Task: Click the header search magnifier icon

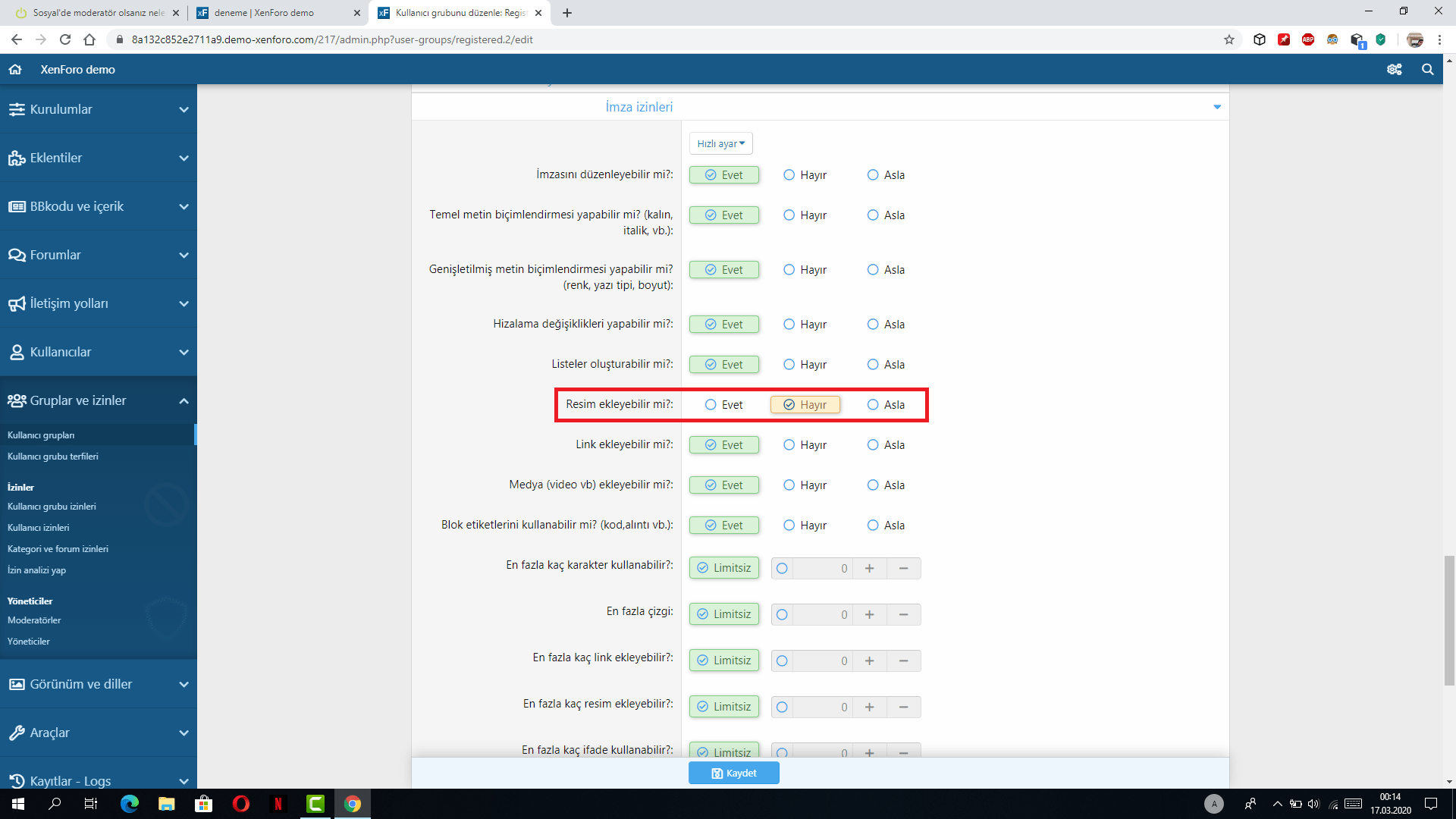Action: (x=1427, y=69)
